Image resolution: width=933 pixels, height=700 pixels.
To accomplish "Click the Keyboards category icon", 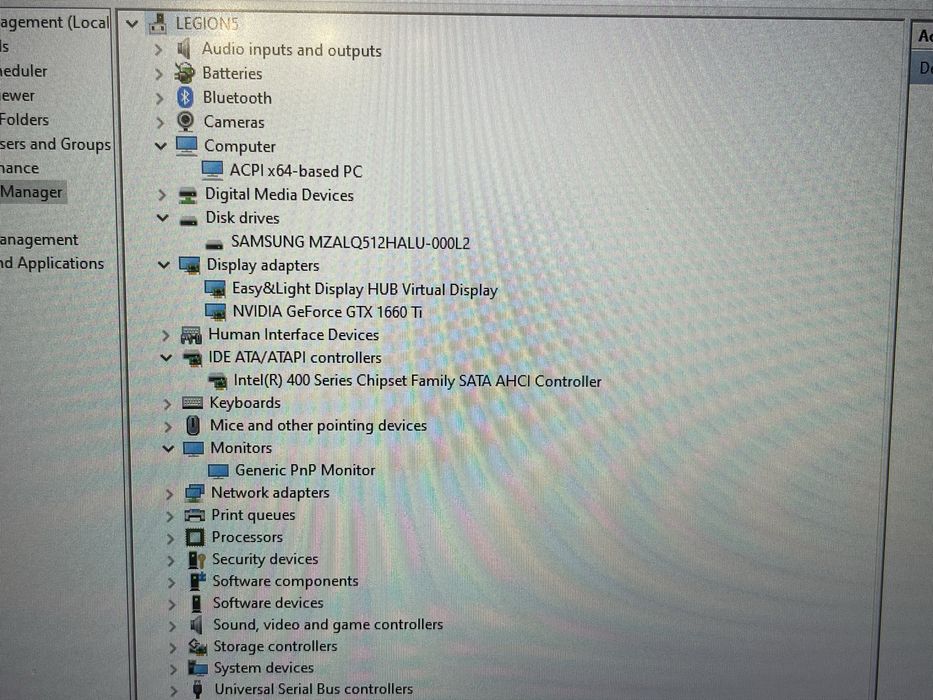I will [193, 403].
